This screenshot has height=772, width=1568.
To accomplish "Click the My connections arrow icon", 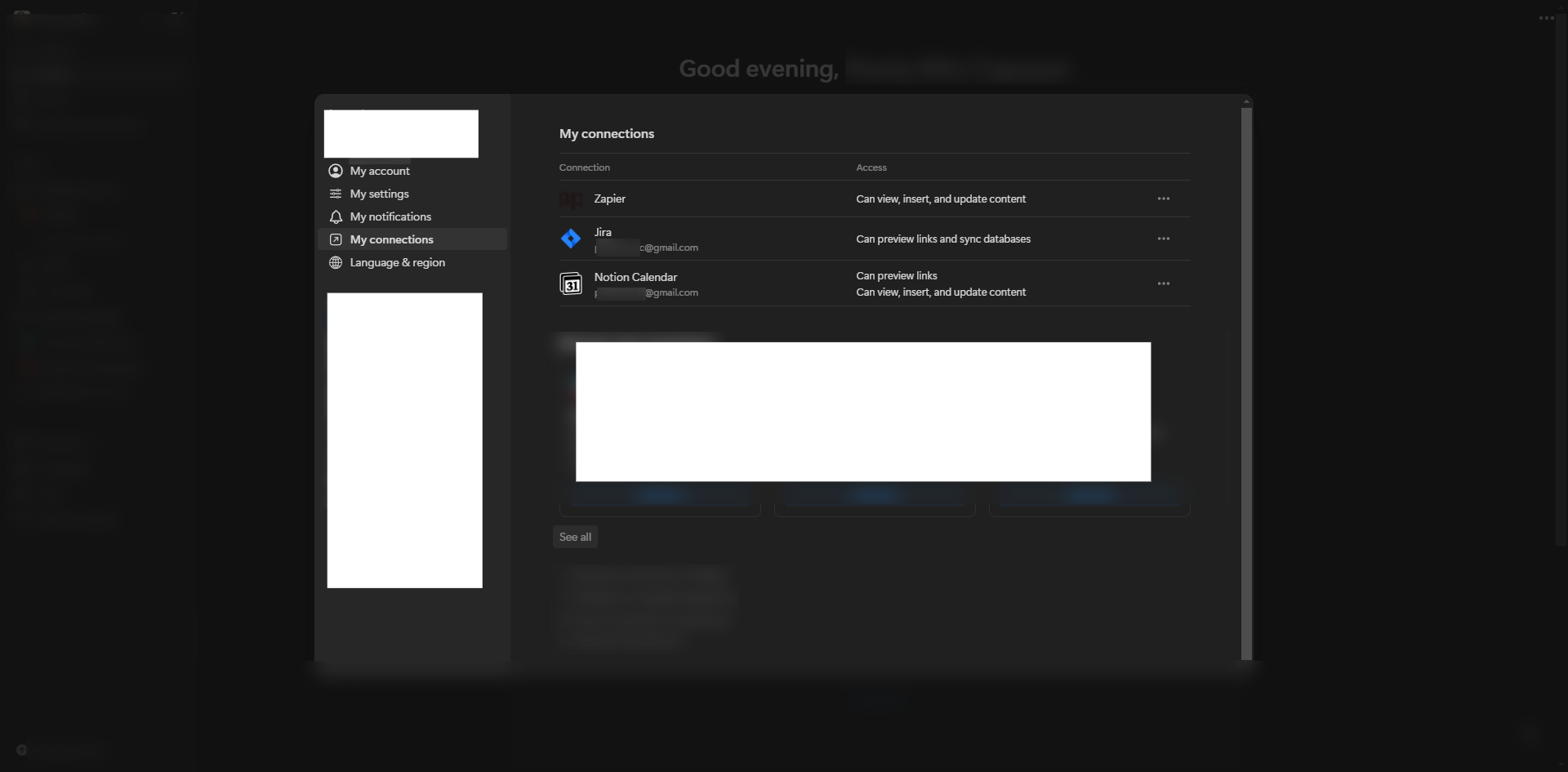I will [336, 239].
